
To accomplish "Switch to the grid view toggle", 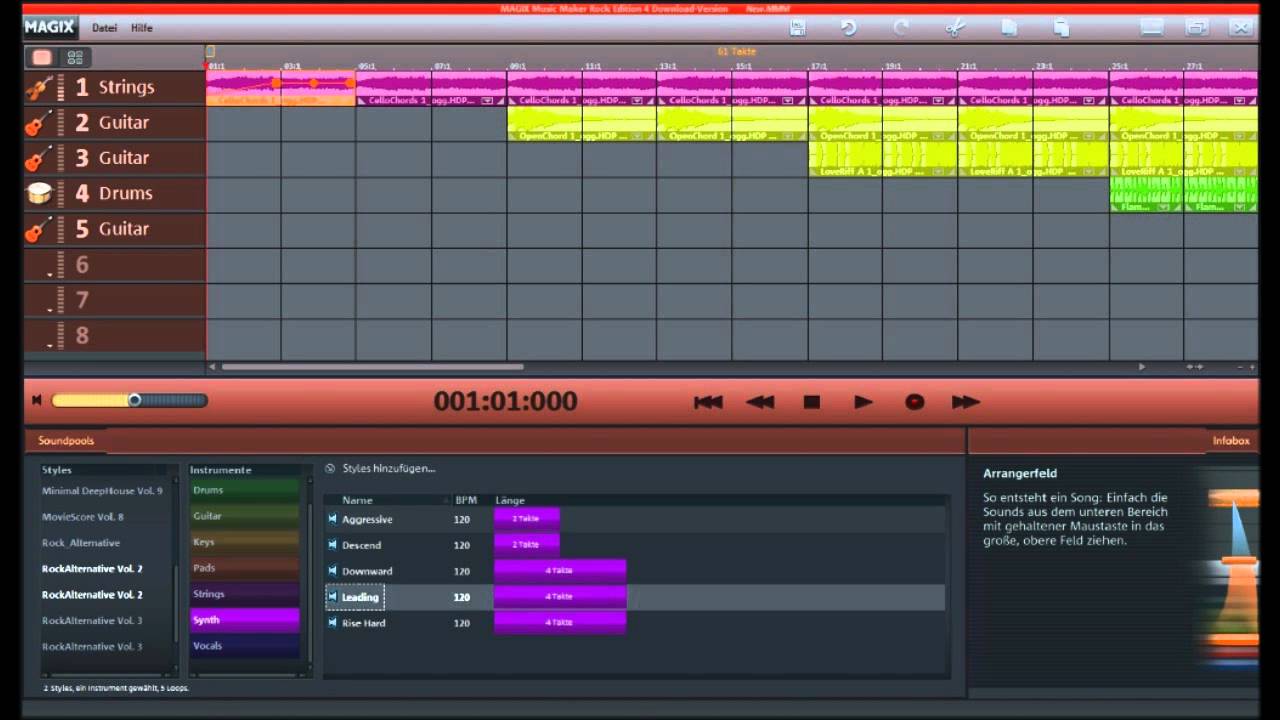I will (74, 57).
